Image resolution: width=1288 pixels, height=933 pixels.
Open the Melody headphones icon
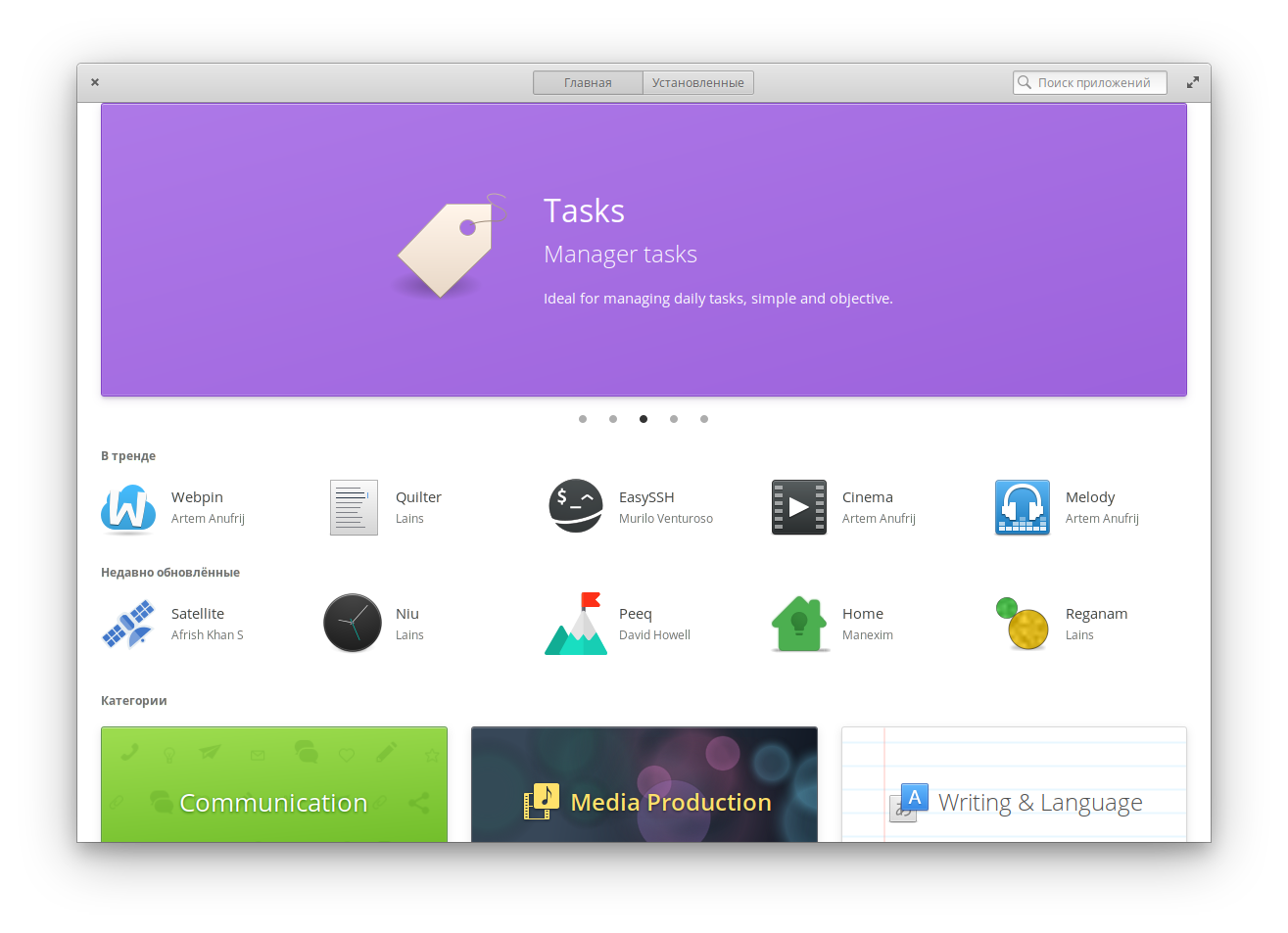(1022, 507)
